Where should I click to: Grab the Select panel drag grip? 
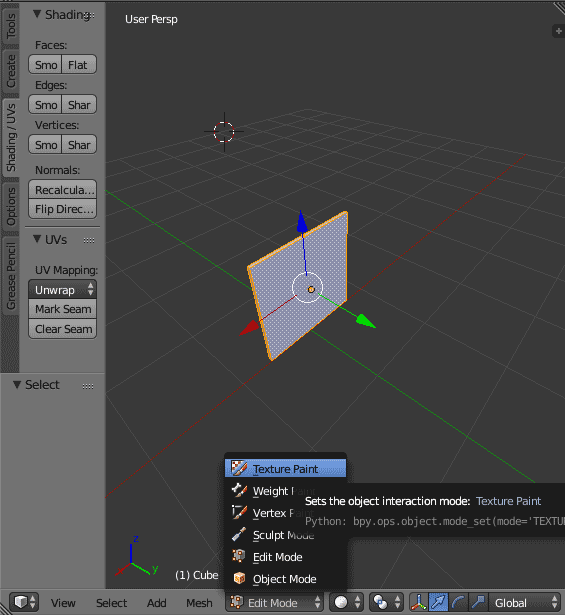88,386
